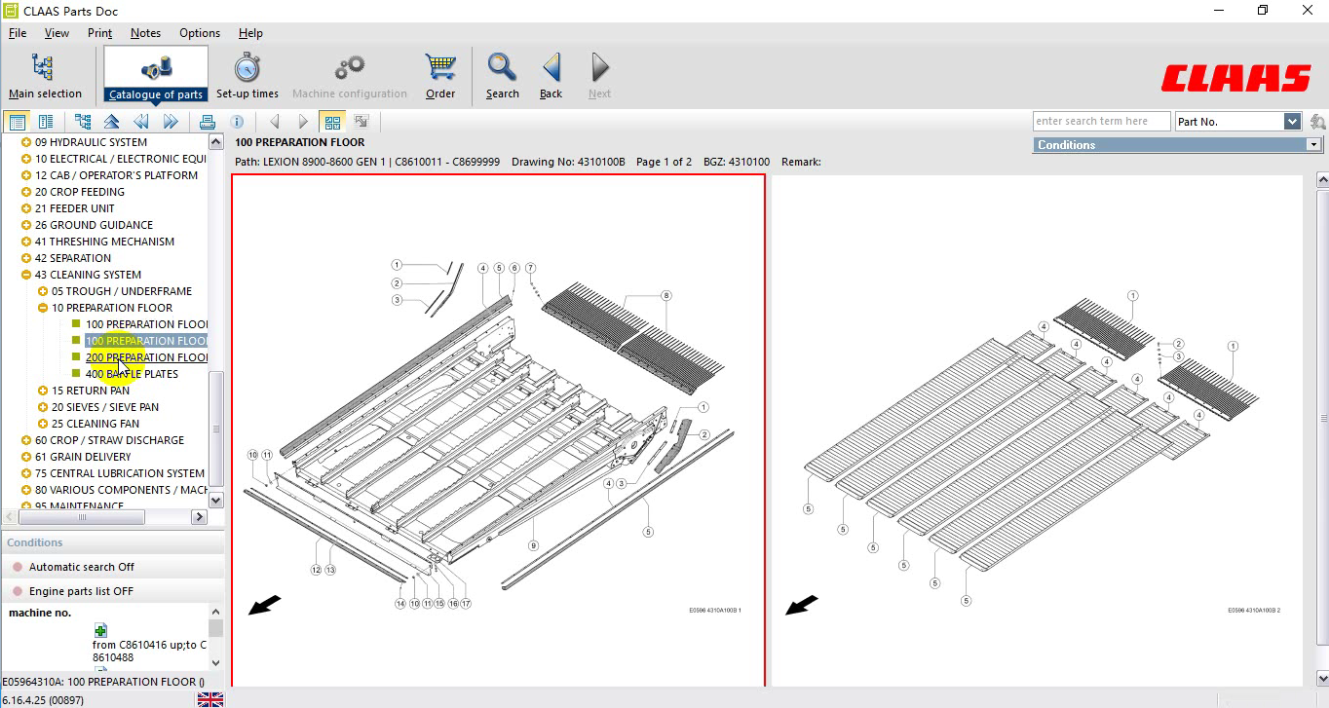
Task: Open the View menu
Action: [57, 33]
